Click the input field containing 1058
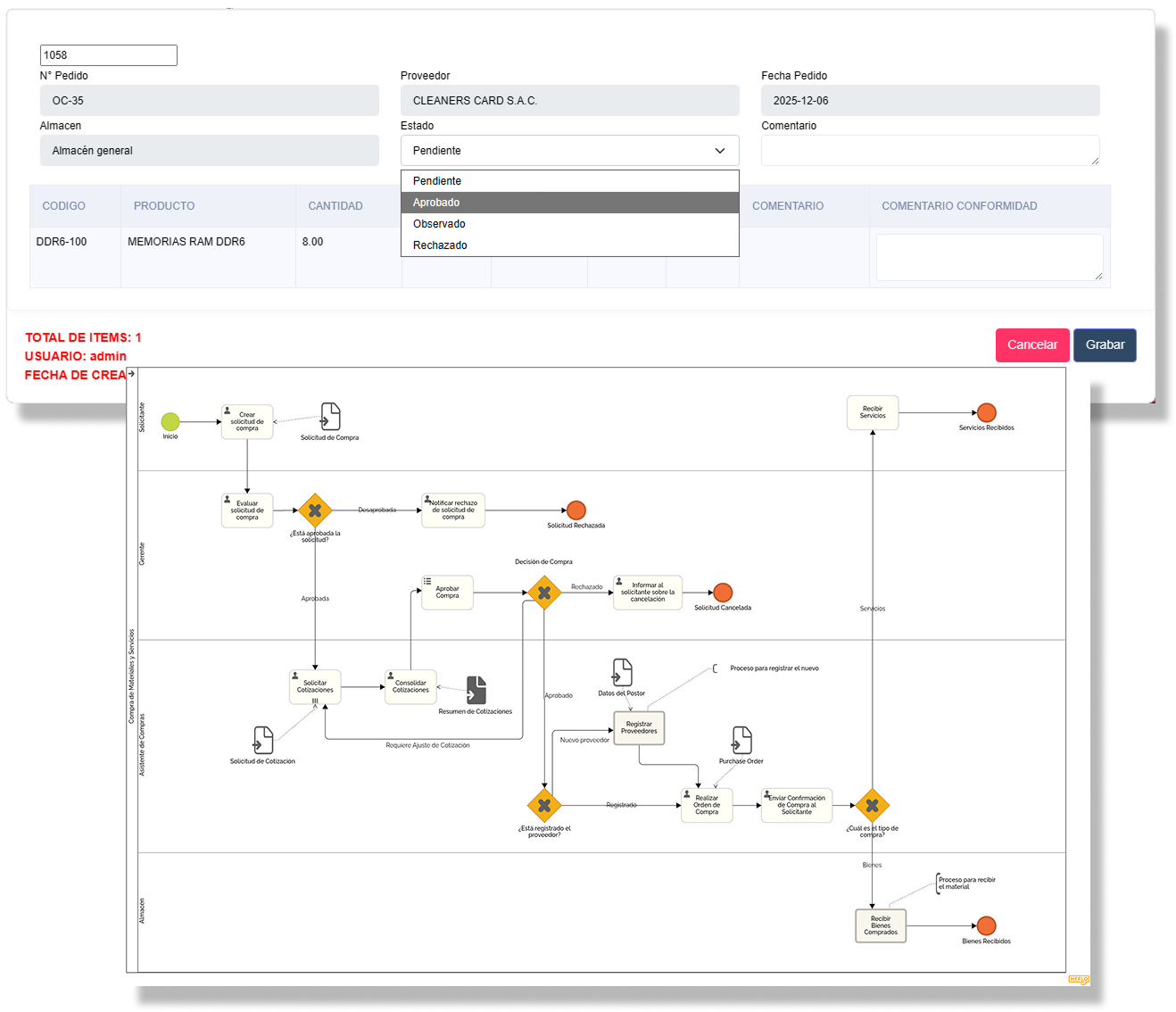This screenshot has width=1176, height=1012. click(x=109, y=55)
